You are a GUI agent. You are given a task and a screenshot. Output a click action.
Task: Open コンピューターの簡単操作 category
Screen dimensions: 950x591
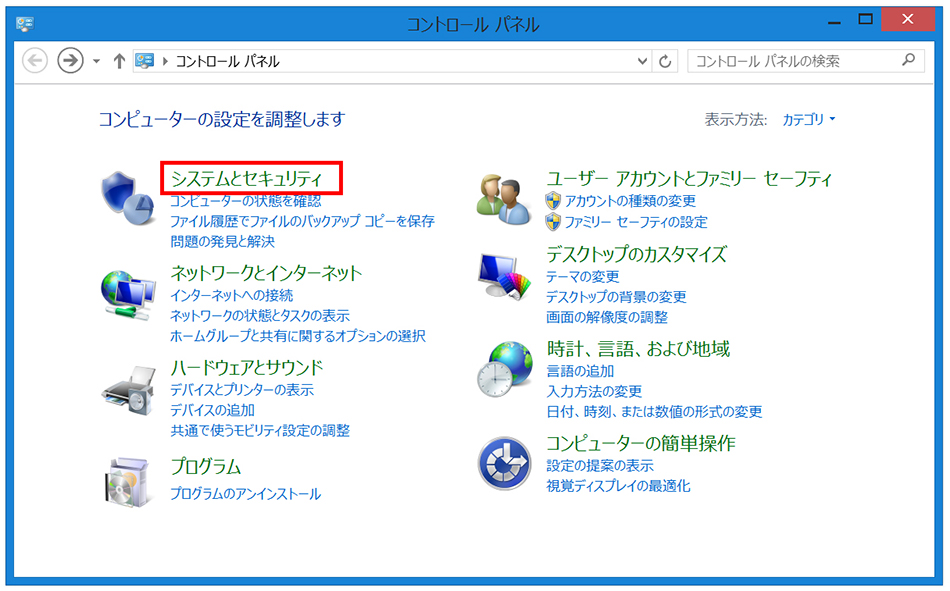click(640, 443)
